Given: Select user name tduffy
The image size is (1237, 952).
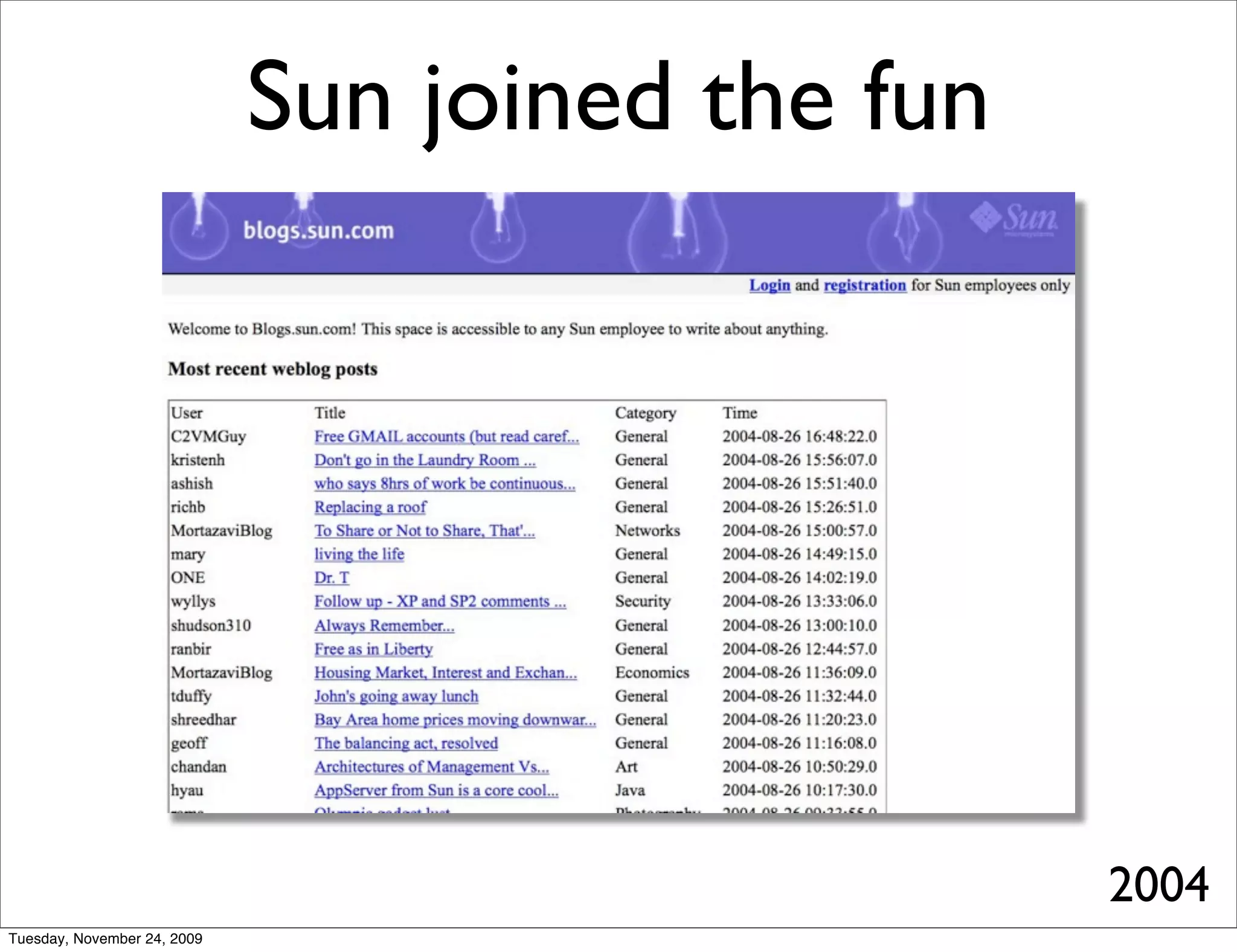Looking at the screenshot, I should (x=191, y=696).
